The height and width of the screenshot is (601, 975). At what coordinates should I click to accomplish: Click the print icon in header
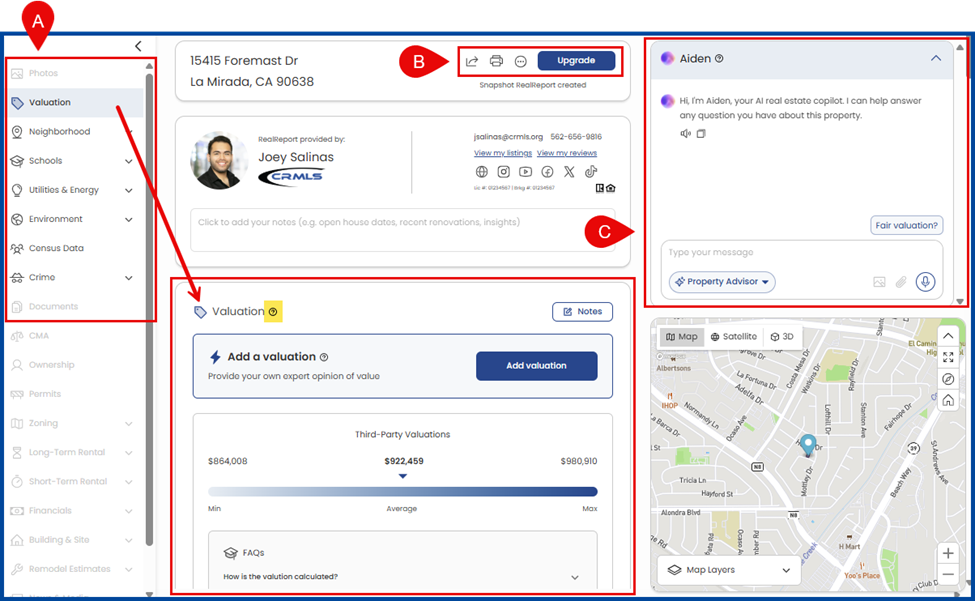[496, 61]
